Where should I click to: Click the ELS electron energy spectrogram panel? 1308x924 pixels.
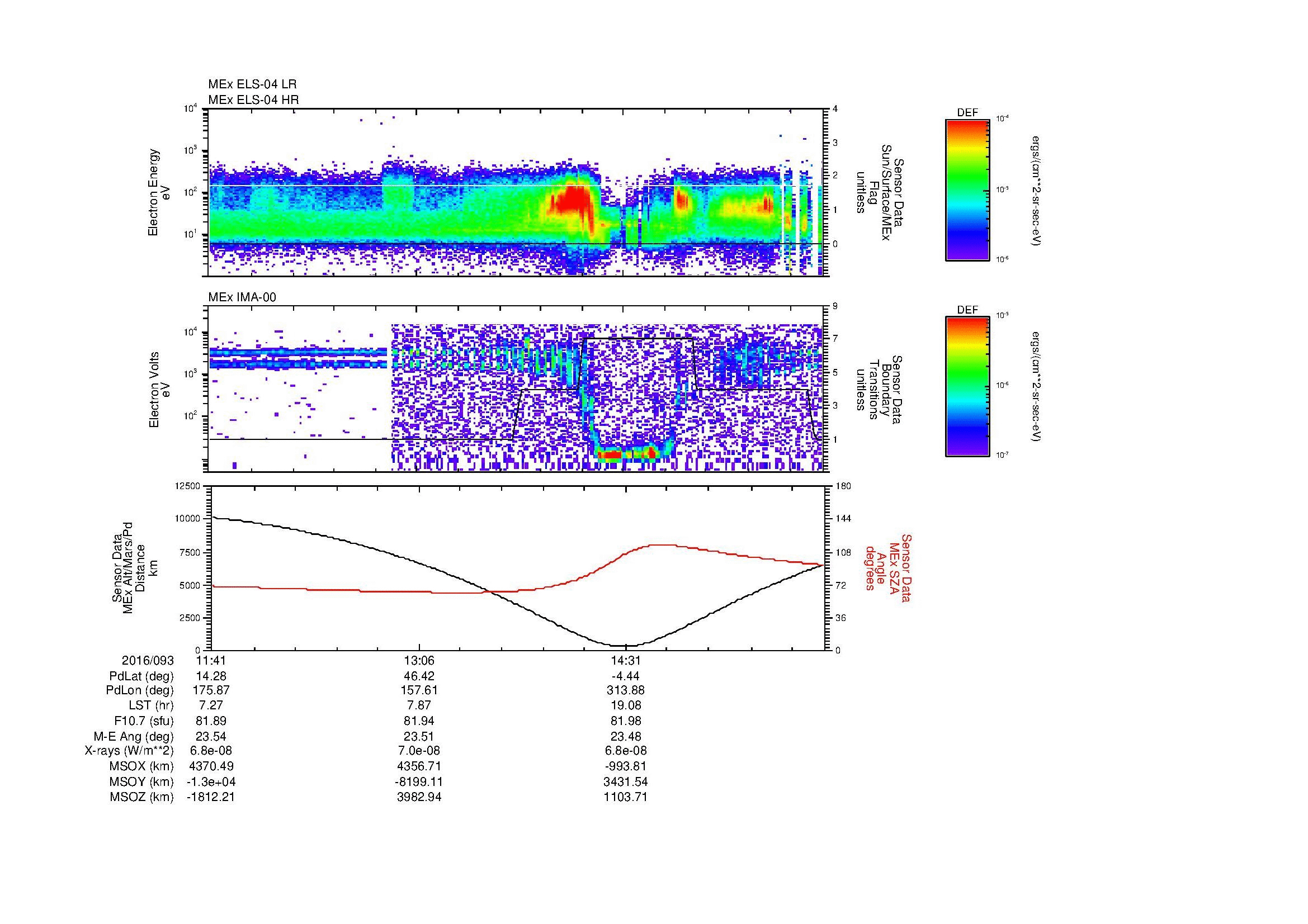click(x=516, y=192)
